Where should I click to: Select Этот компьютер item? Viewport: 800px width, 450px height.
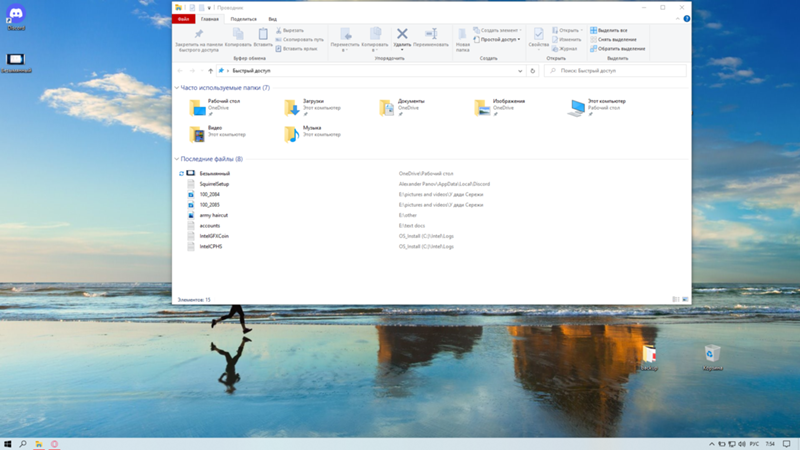597,107
